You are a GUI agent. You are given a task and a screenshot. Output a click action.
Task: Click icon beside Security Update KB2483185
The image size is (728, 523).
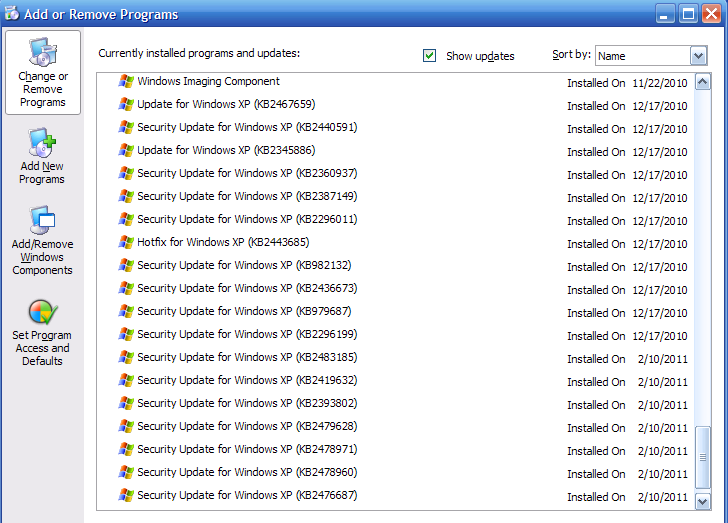point(126,357)
